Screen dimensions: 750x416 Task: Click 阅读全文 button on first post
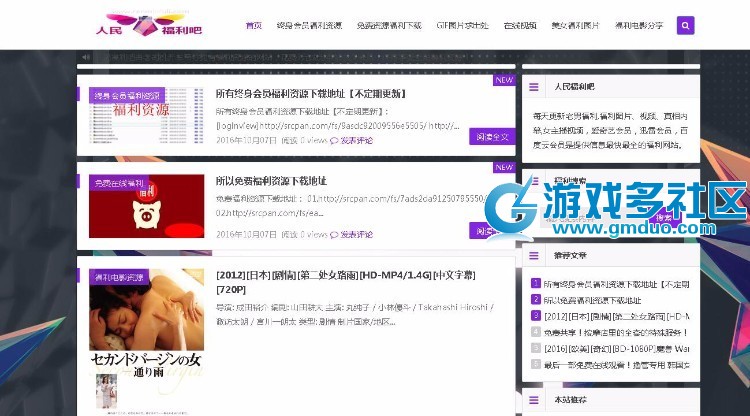pyautogui.click(x=492, y=137)
